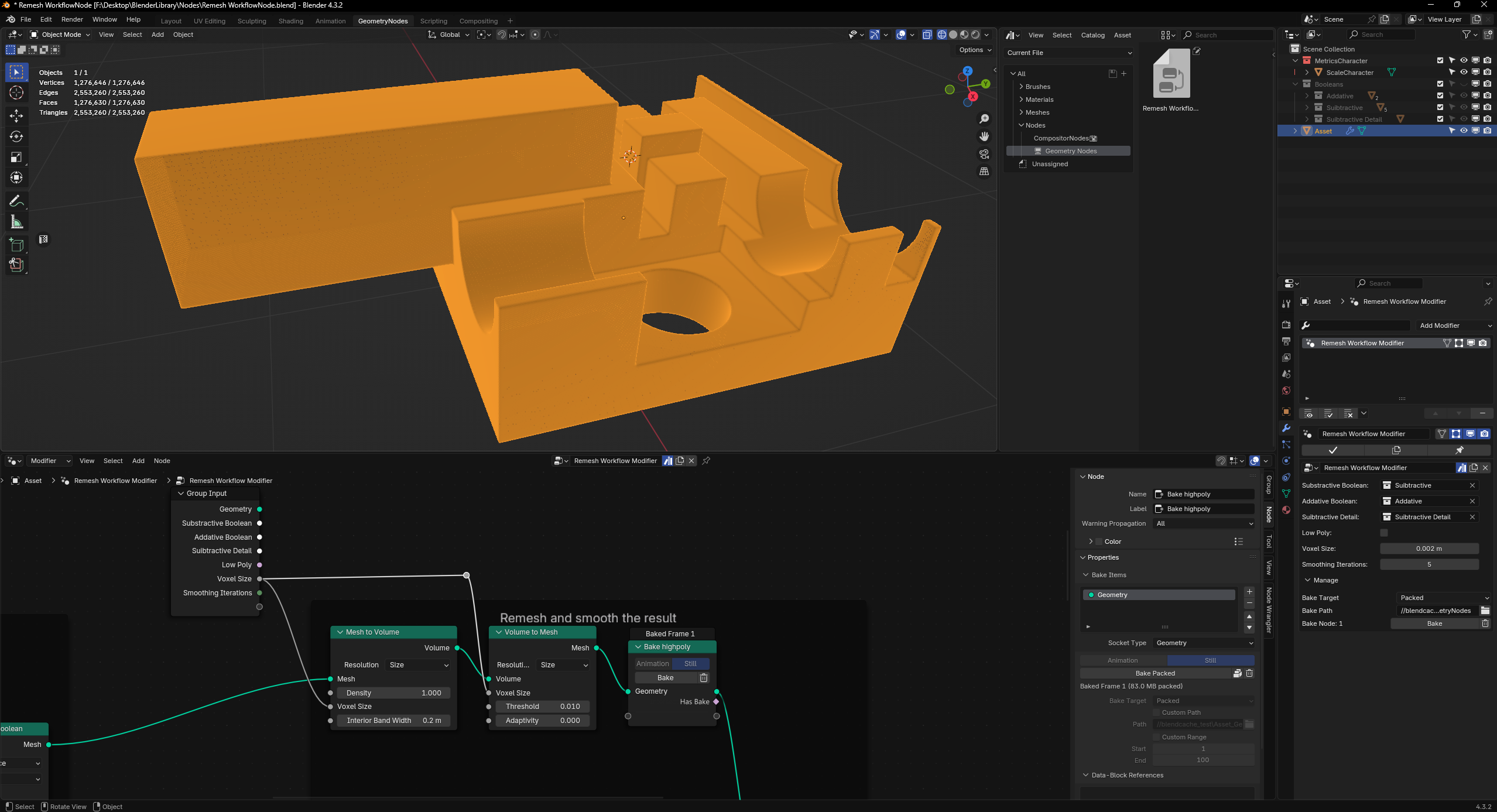
Task: Select the Add Cube tool
Action: [x=16, y=245]
